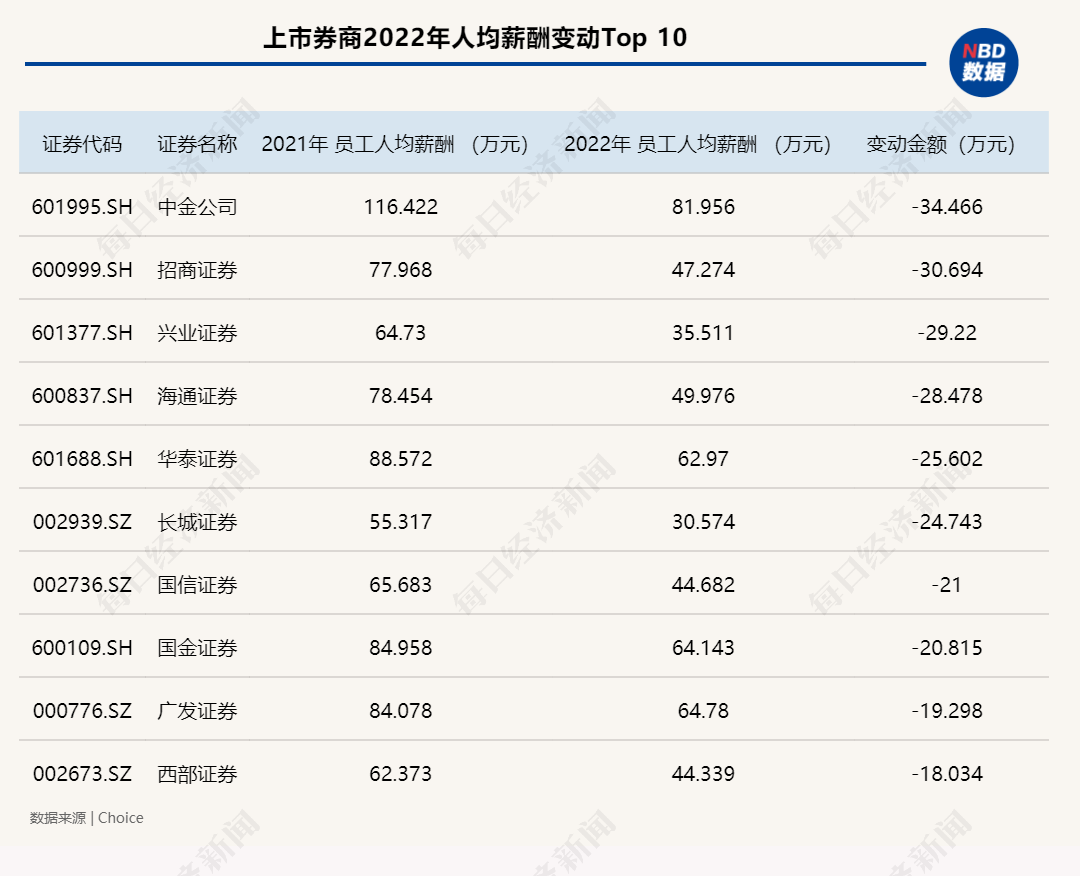The width and height of the screenshot is (1080, 876).
Task: Select 广发证券 in the name column
Action: pyautogui.click(x=197, y=711)
